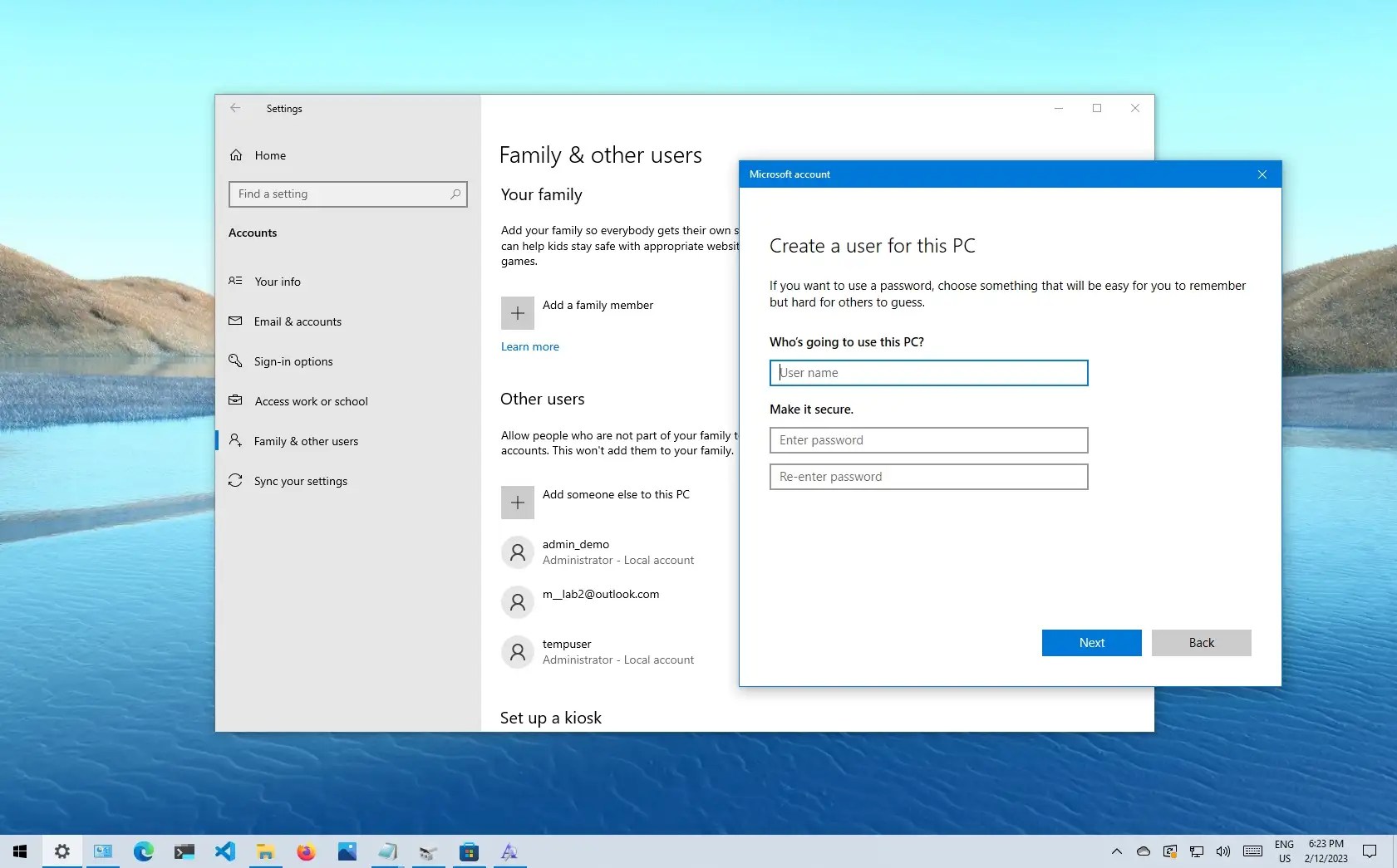Click the ENG US language indicator
This screenshot has width=1397, height=868.
1284,851
